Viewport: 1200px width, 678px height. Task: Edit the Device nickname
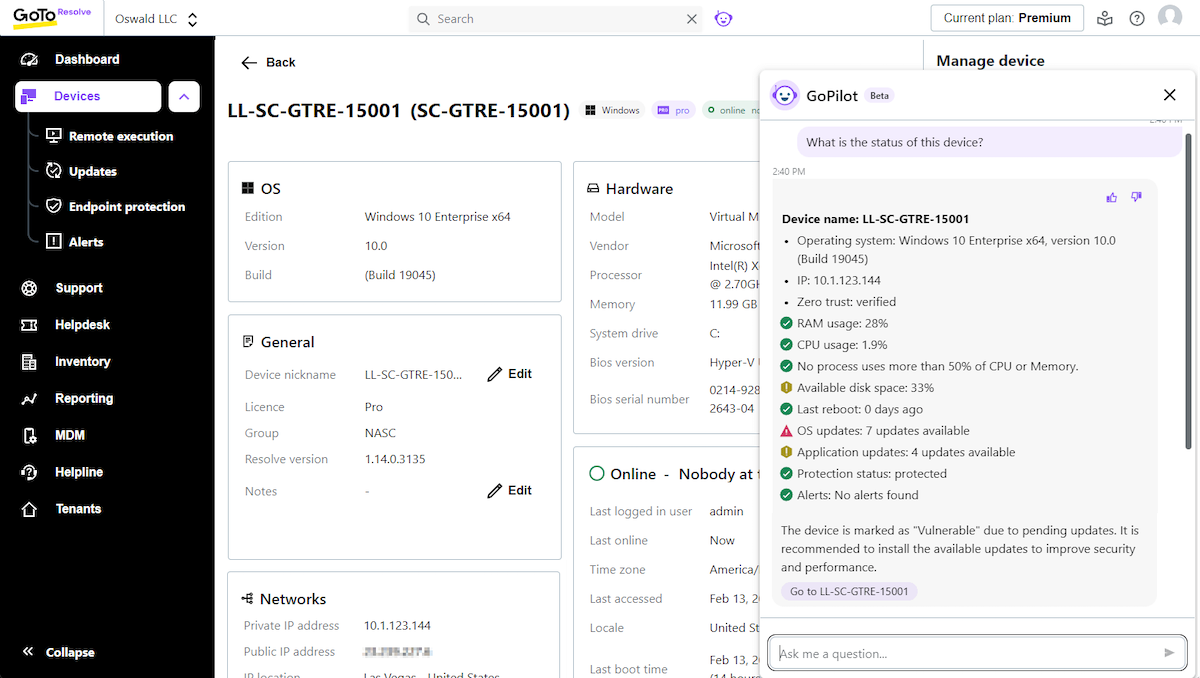(510, 374)
